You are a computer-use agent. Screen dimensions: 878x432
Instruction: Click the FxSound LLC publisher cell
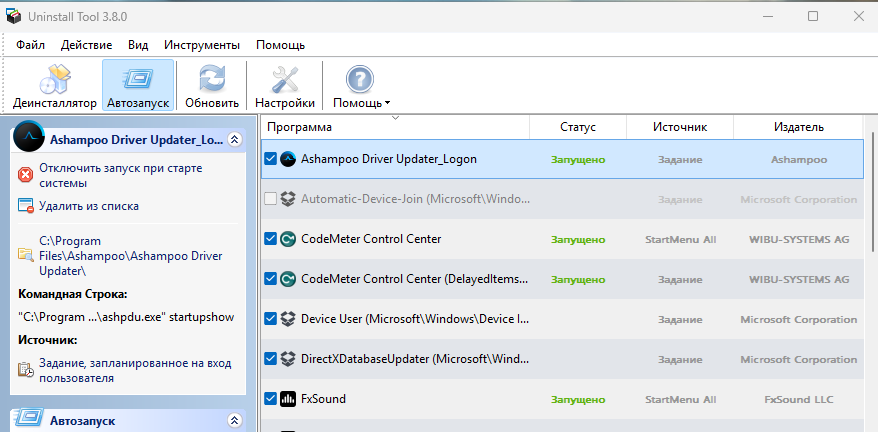(799, 400)
